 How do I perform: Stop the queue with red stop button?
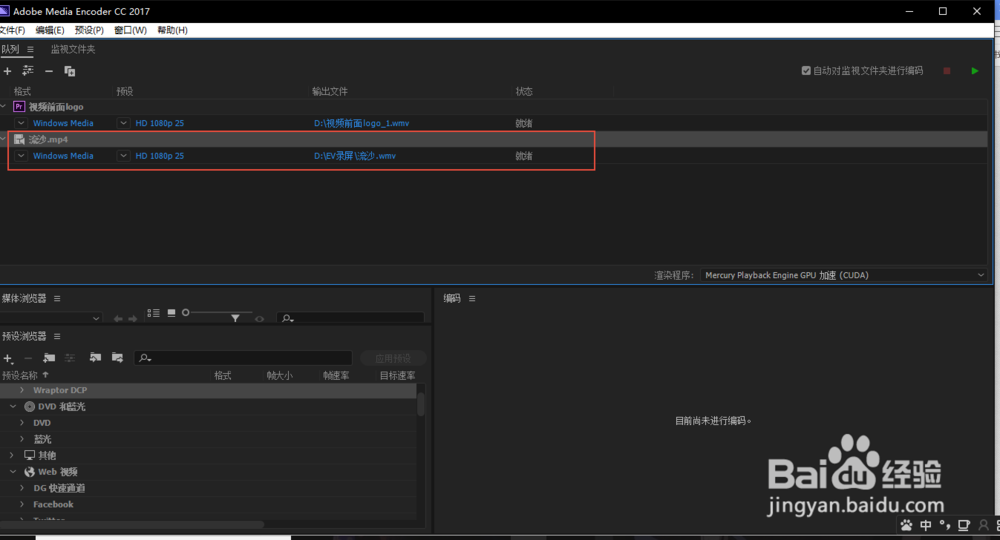point(947,71)
